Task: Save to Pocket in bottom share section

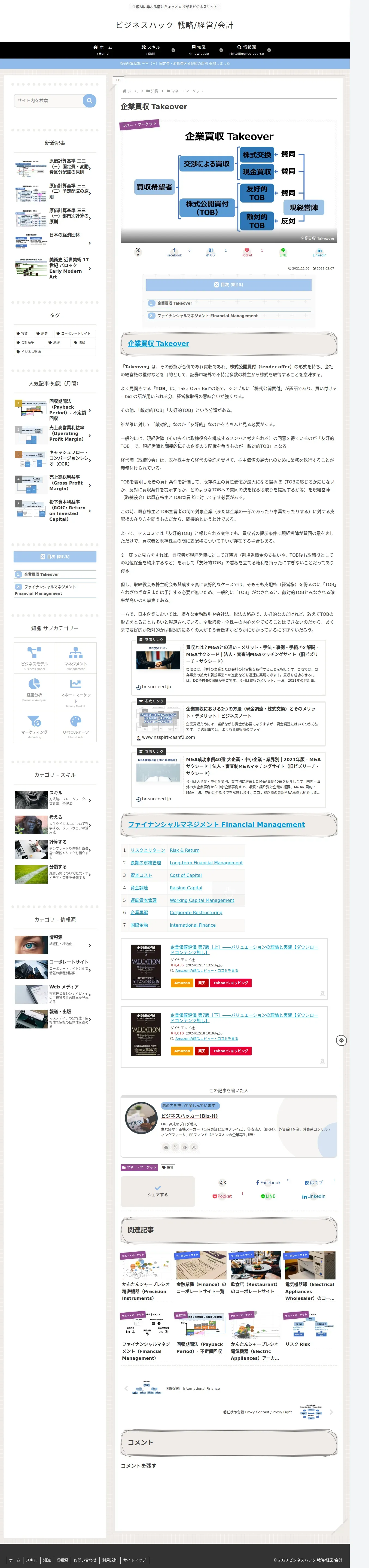Action: click(x=222, y=1196)
